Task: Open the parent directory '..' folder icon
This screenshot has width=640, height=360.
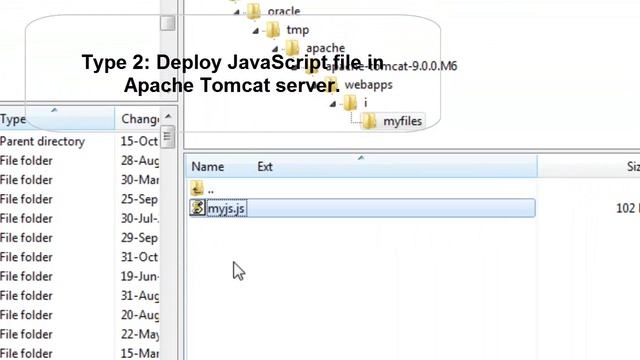Action: pos(197,188)
